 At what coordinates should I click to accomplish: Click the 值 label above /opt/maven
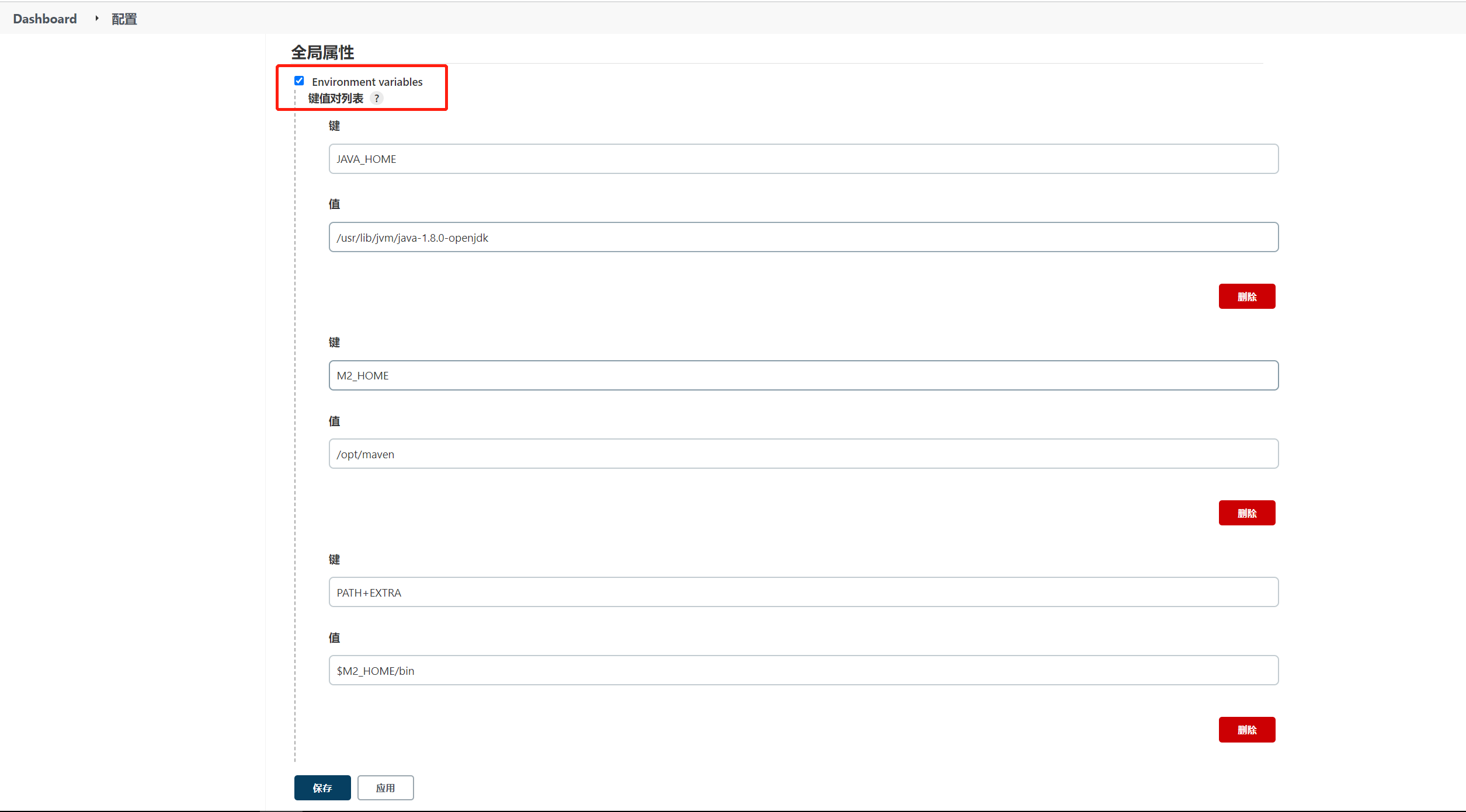click(334, 421)
